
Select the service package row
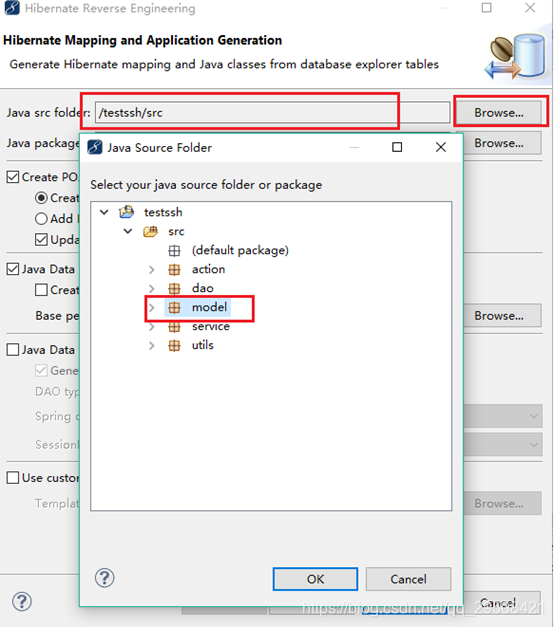(211, 326)
